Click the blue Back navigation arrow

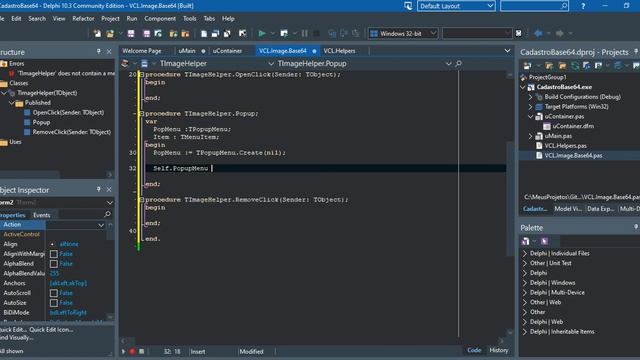click(x=538, y=33)
